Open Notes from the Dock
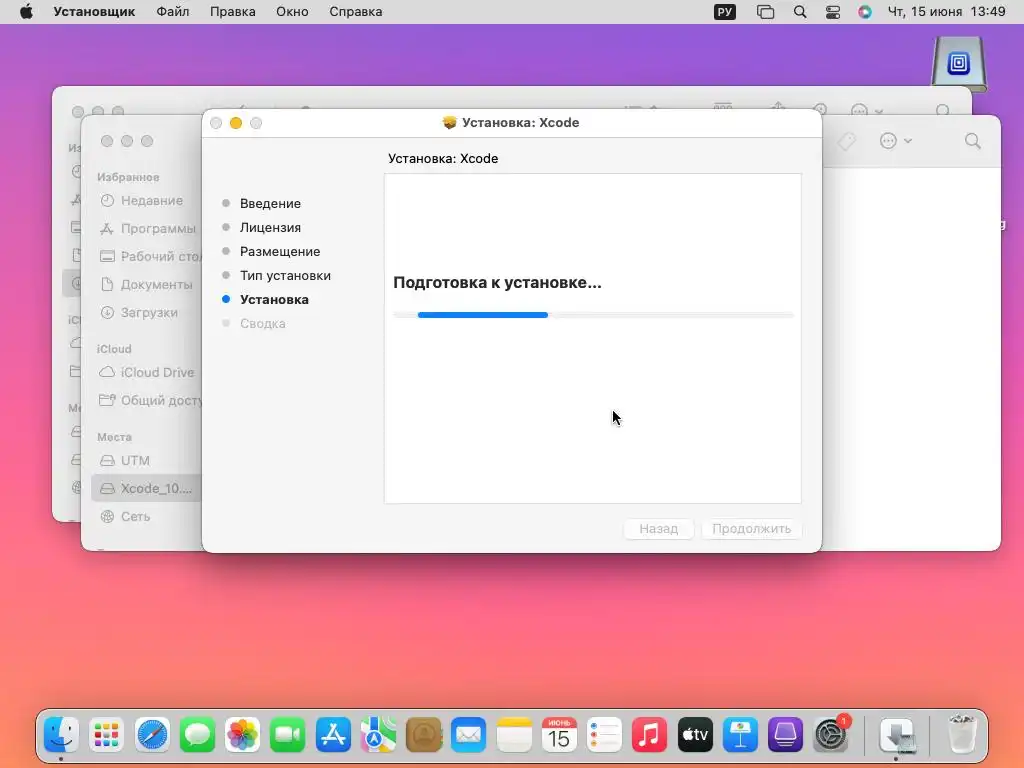This screenshot has width=1024, height=768. tap(514, 735)
